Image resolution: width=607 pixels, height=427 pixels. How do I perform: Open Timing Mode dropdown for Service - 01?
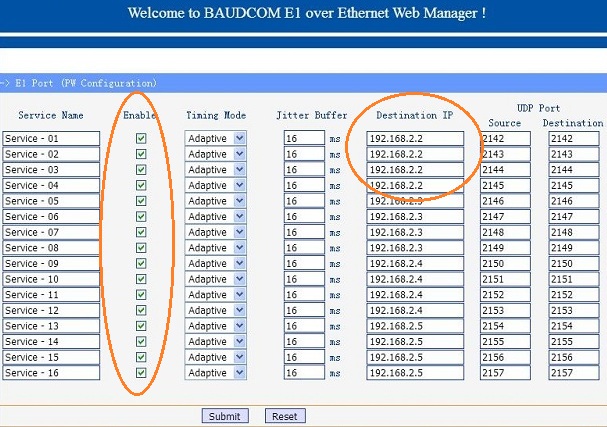[x=215, y=138]
